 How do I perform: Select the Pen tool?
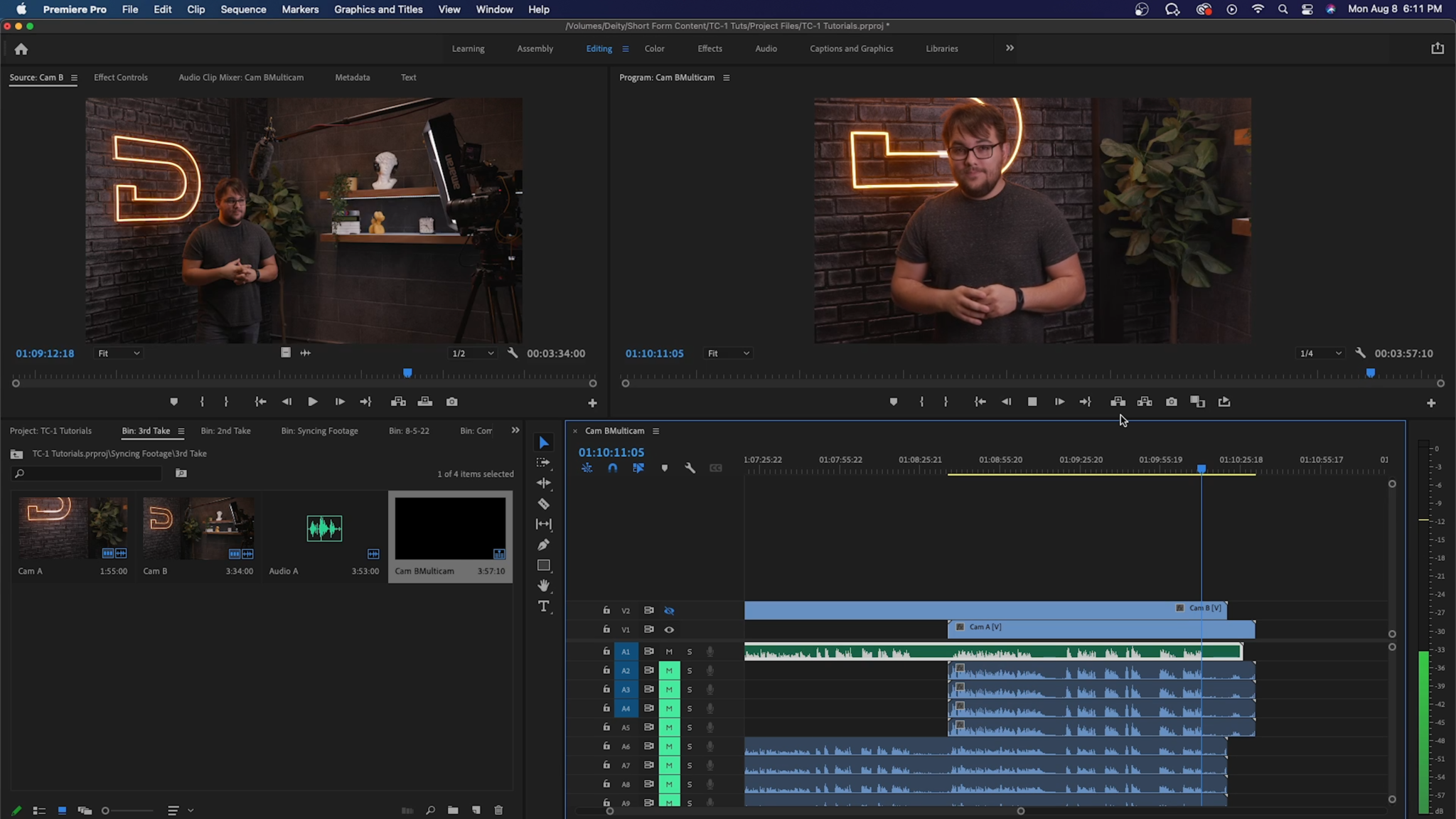click(x=544, y=545)
